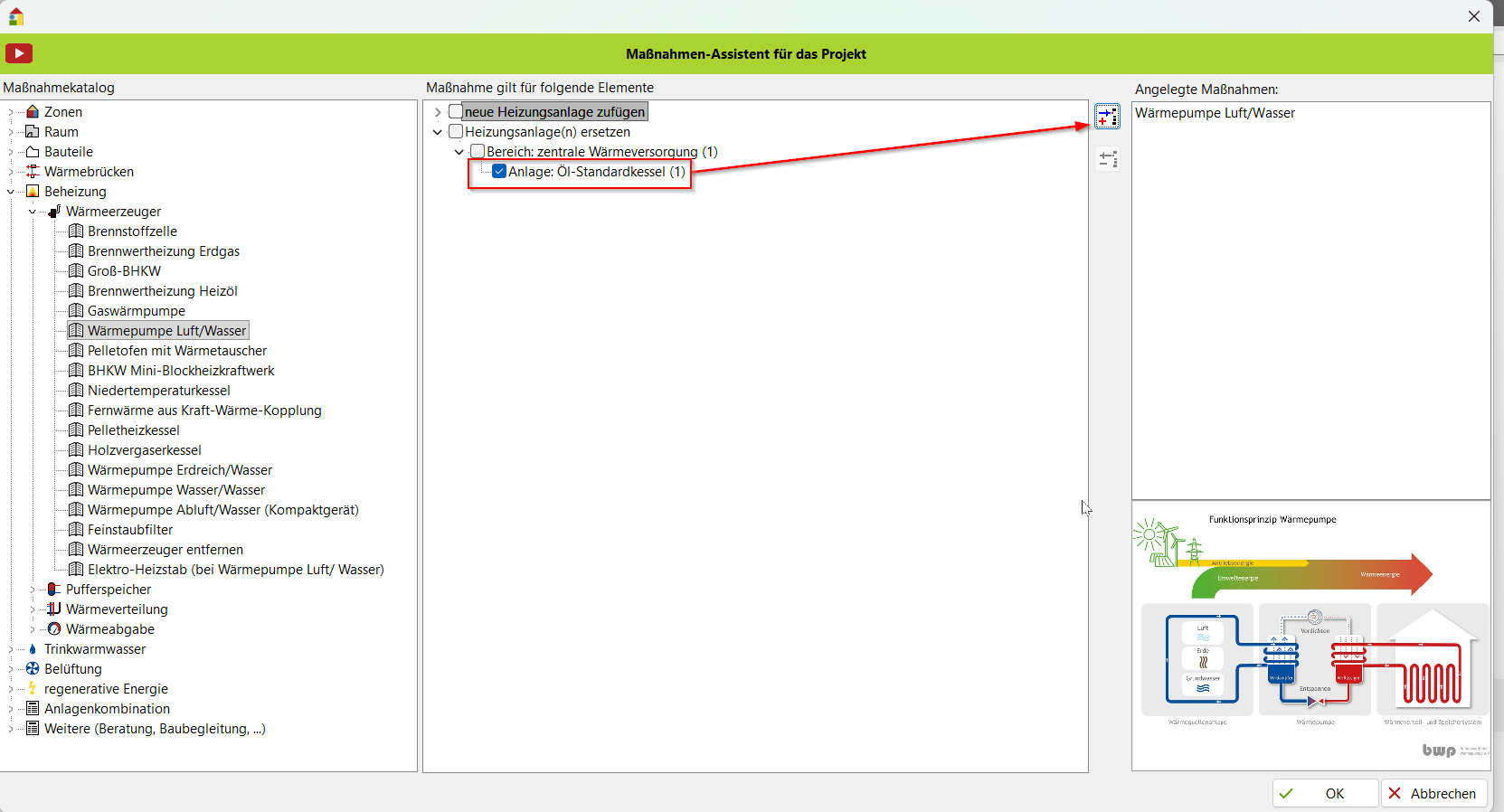Confirm the dialog with OK
The height and width of the screenshot is (812, 1504).
pyautogui.click(x=1325, y=793)
